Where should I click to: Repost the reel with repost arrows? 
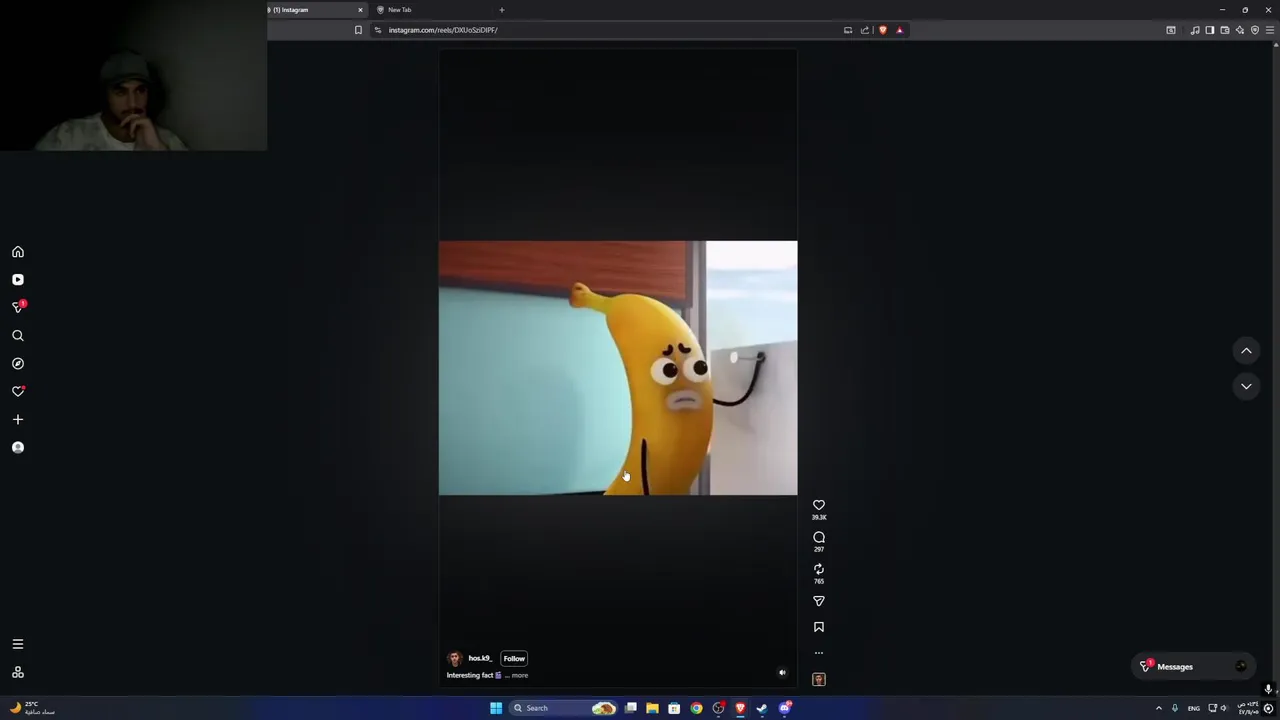(819, 569)
